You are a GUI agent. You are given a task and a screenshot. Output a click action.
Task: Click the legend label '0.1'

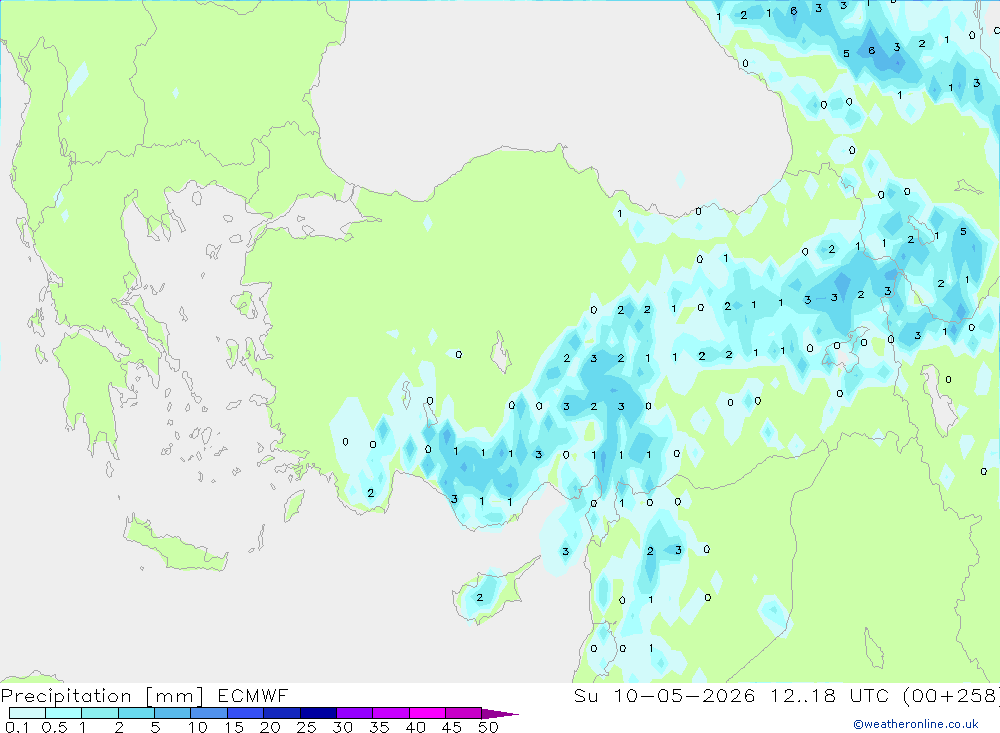pos(17,727)
